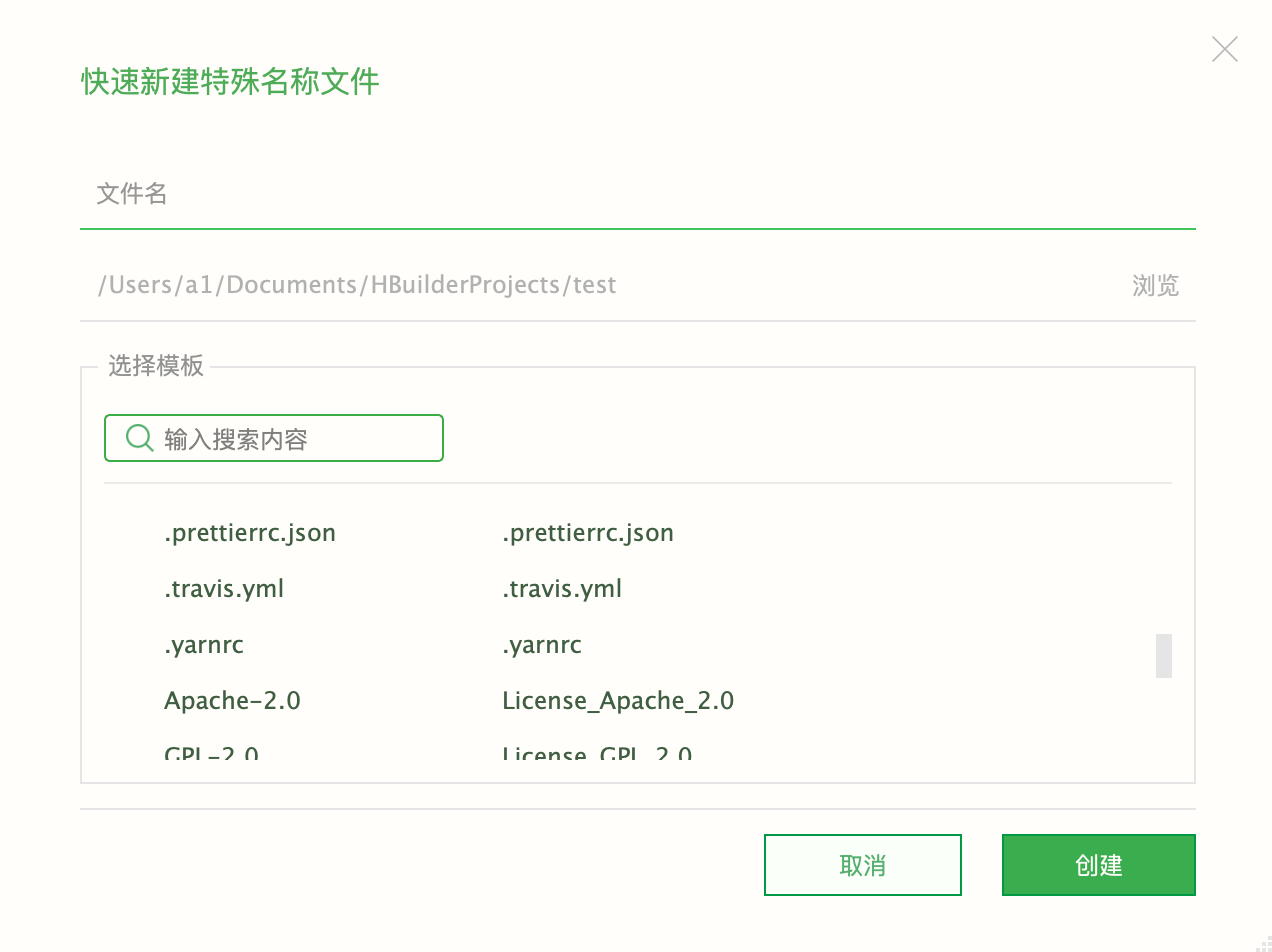
Task: Focus the 文件名 file name field
Action: click(x=636, y=194)
